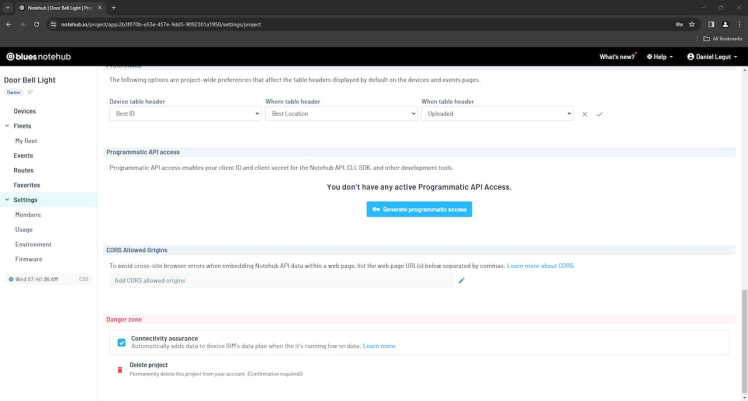748x401 pixels.
Task: Open What's new link
Action: (x=617, y=57)
